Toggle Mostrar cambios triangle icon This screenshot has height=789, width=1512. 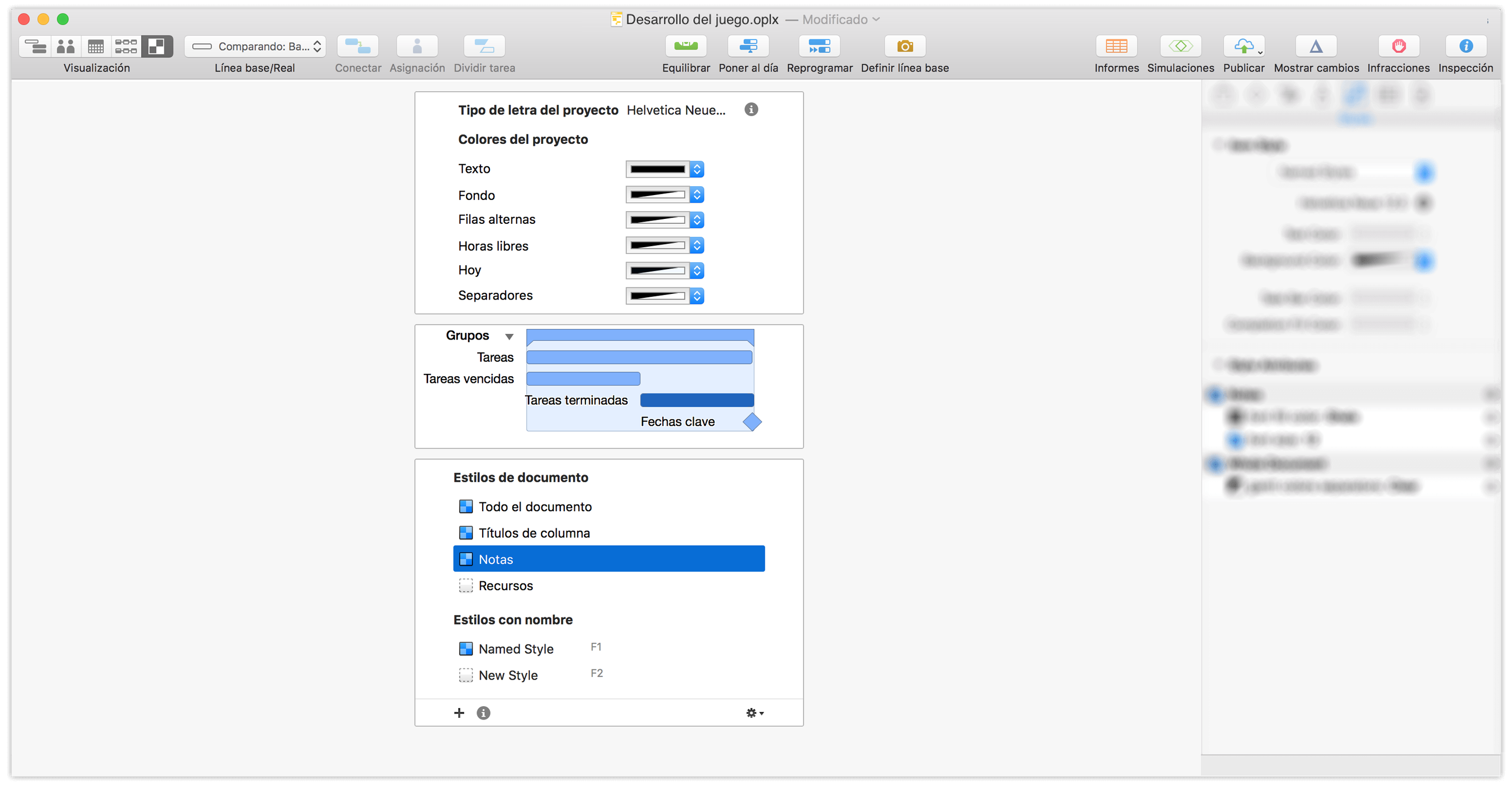point(1315,46)
